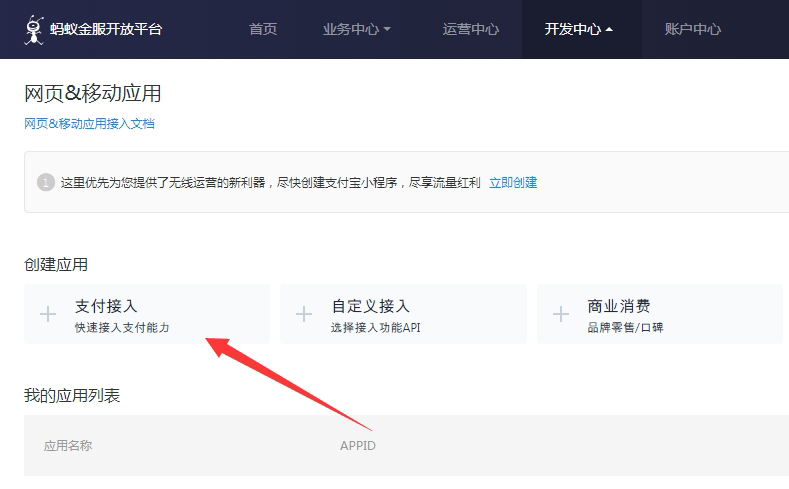Click the 应用名称 column header
789x489 pixels.
coord(68,446)
